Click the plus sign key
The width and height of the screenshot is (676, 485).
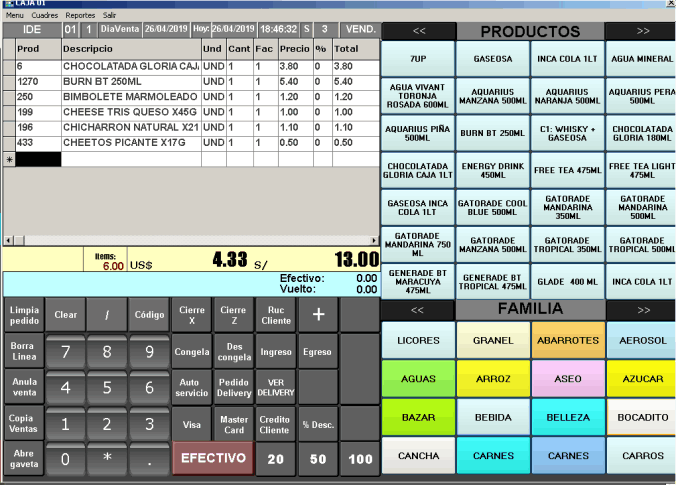click(x=318, y=315)
